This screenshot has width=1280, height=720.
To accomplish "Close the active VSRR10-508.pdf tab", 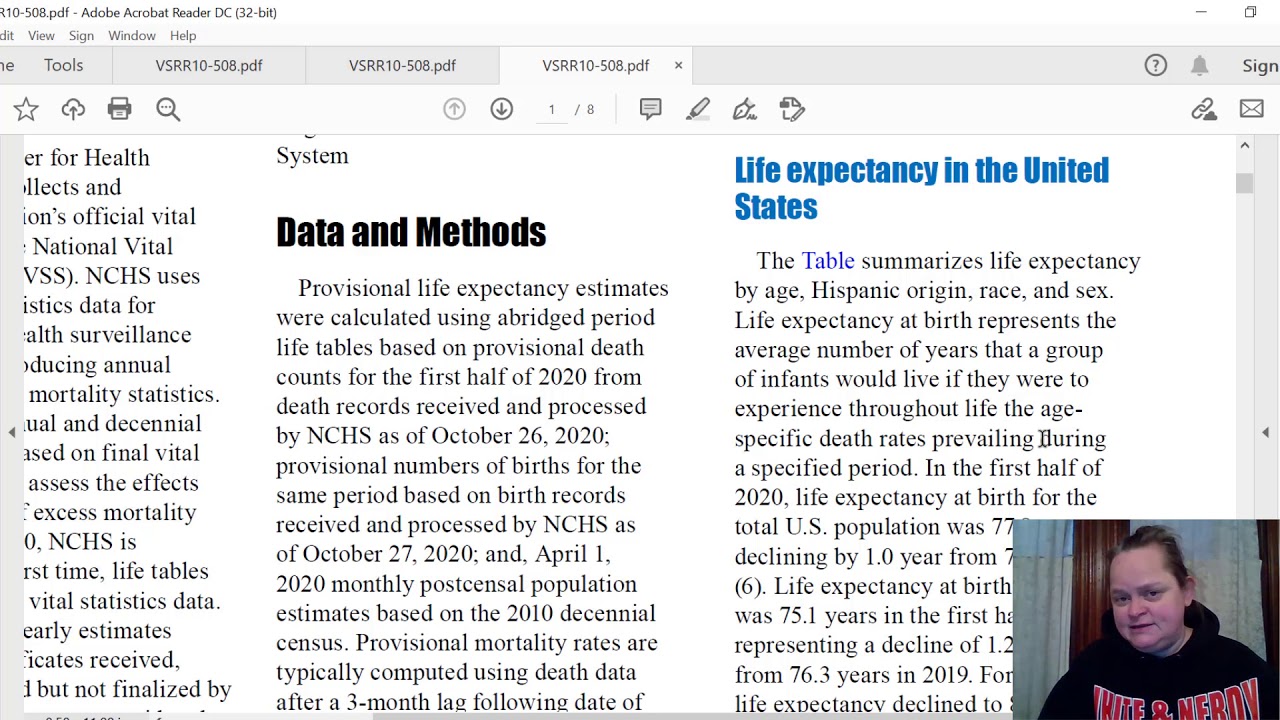I will click(x=678, y=65).
